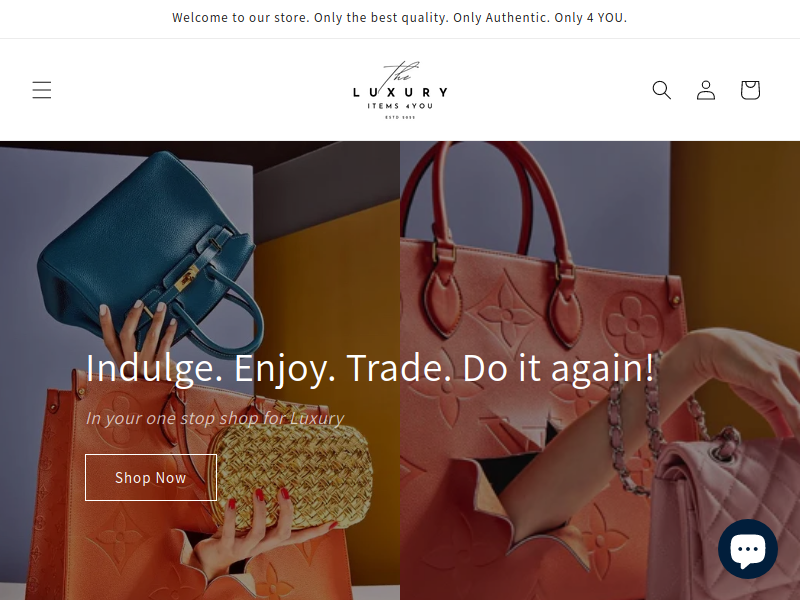Screen dimensions: 800x600
Task: Open the Shopify chat bubble widget
Action: point(747,548)
